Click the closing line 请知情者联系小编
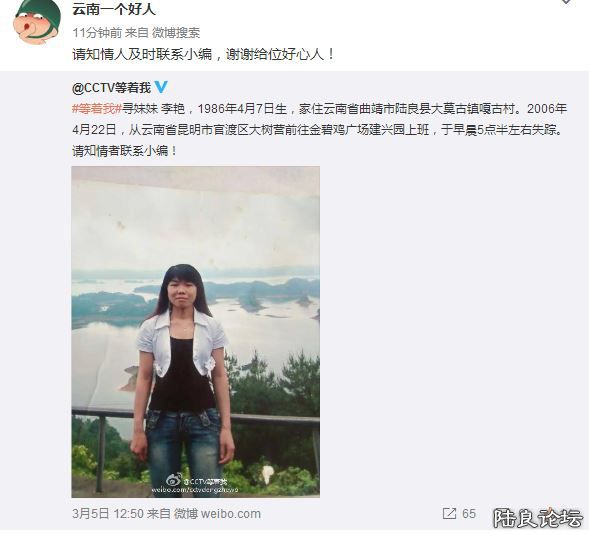589x534 pixels. (x=124, y=151)
